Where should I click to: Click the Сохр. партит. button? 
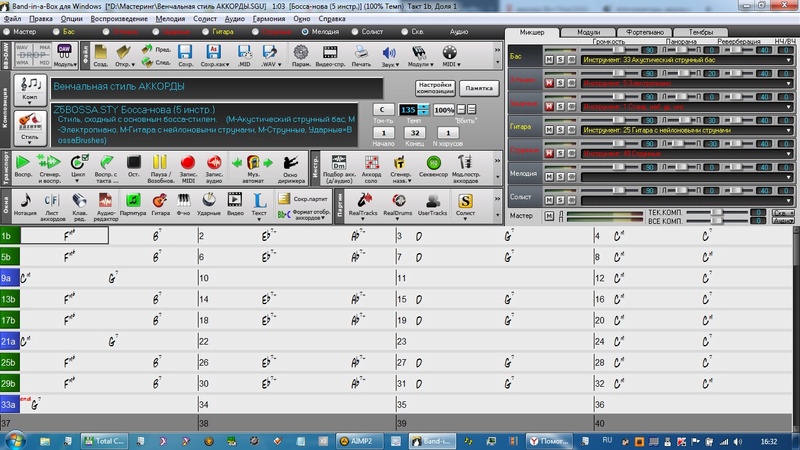pyautogui.click(x=305, y=199)
